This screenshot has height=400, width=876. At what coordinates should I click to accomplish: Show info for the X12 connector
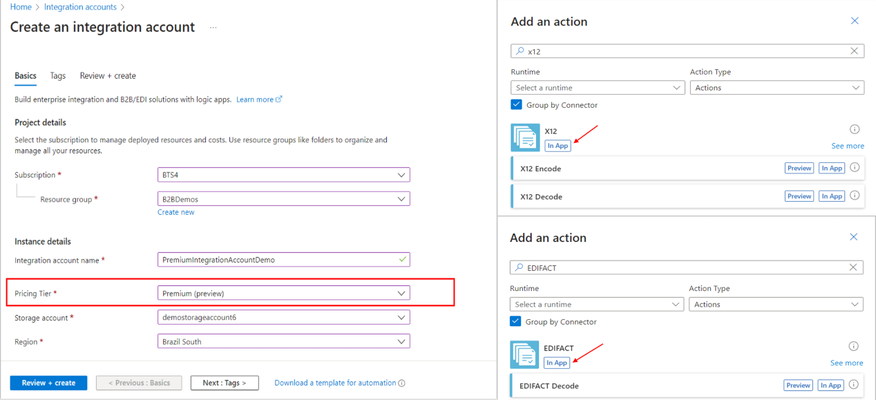click(854, 130)
